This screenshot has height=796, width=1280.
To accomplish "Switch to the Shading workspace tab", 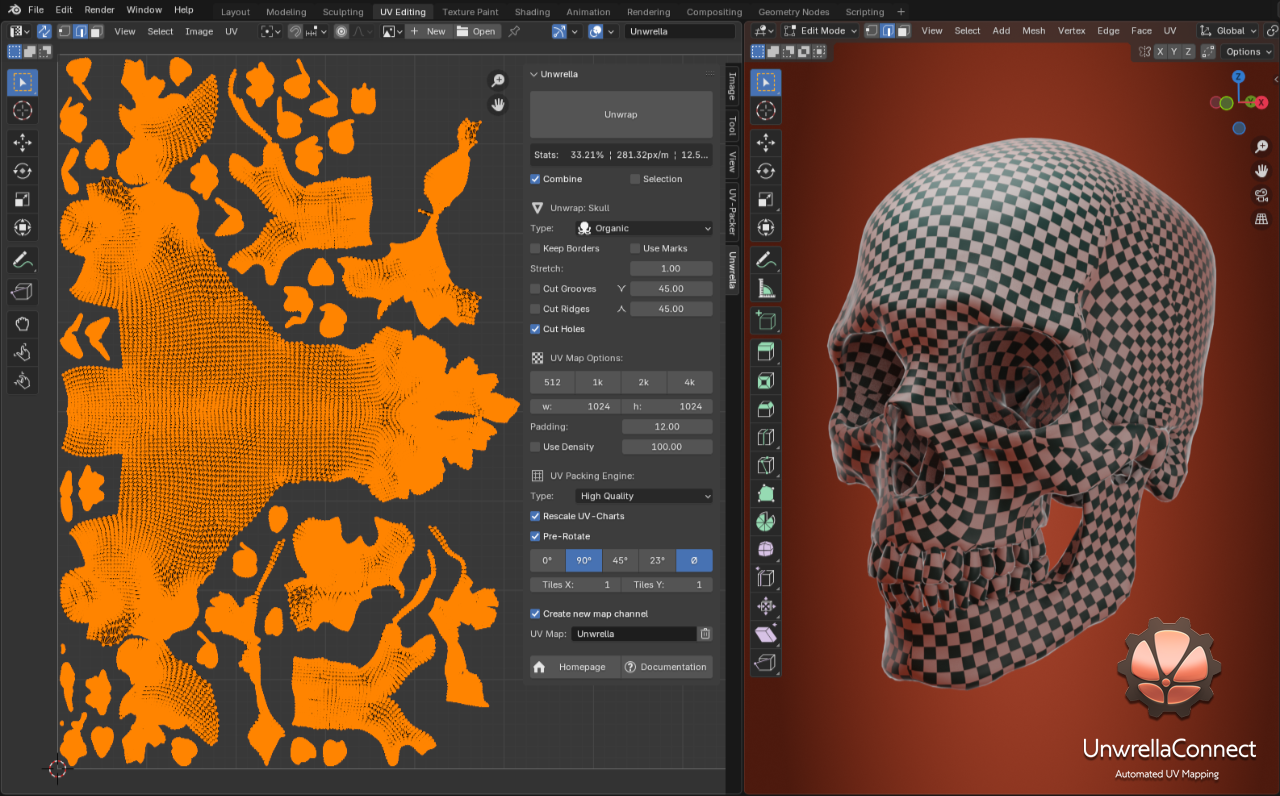I will click(x=532, y=12).
